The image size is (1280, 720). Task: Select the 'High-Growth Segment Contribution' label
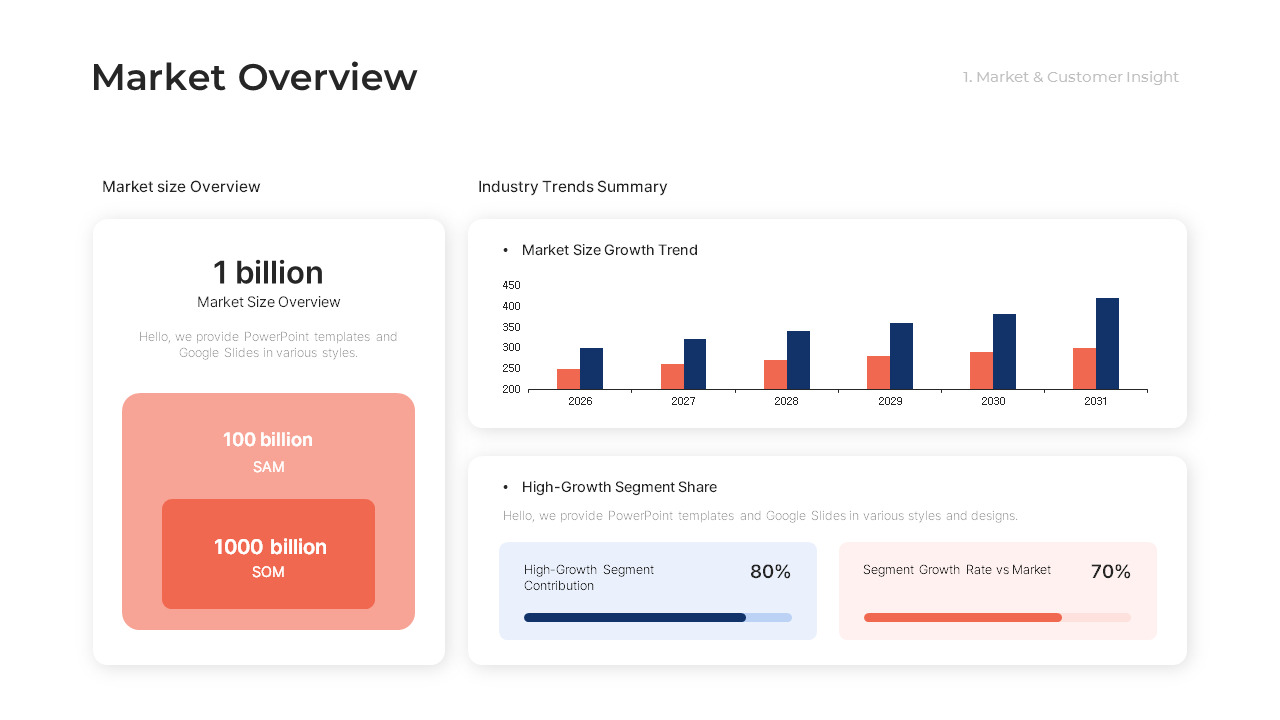point(589,577)
